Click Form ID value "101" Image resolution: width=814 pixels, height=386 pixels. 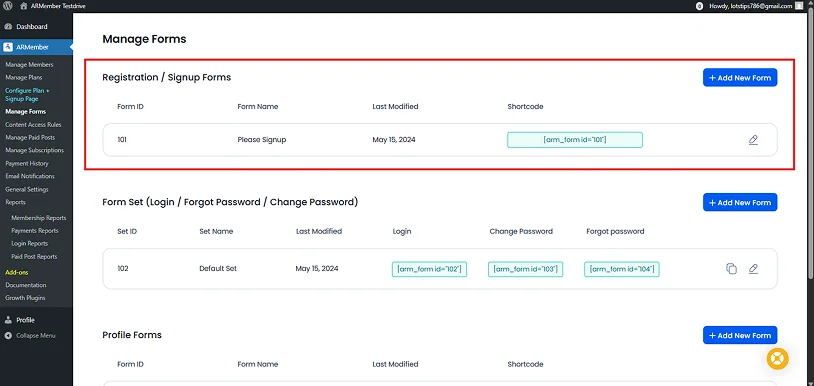pyautogui.click(x=122, y=140)
